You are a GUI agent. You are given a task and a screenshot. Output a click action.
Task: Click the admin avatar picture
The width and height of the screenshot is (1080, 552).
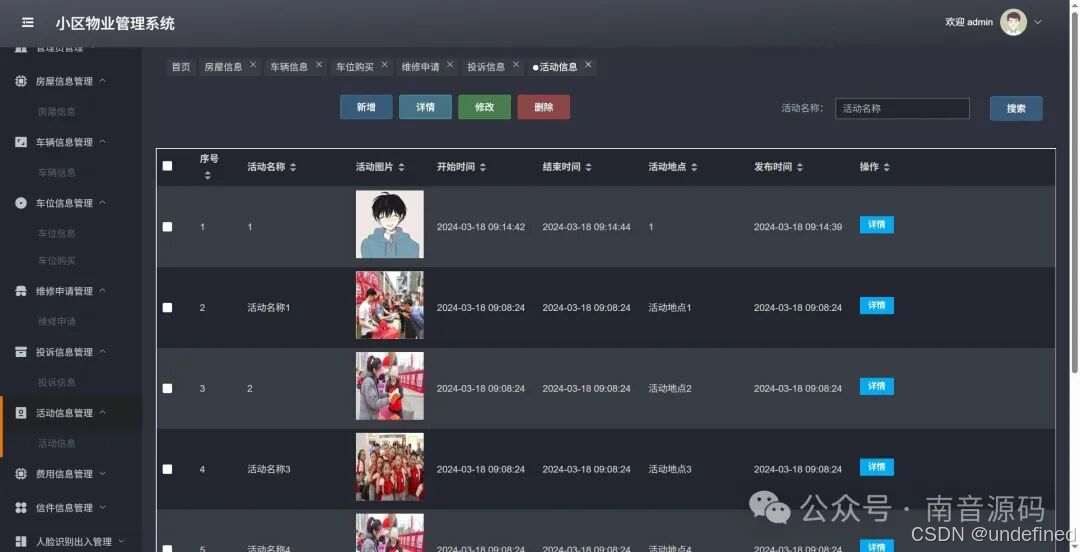coord(1013,22)
